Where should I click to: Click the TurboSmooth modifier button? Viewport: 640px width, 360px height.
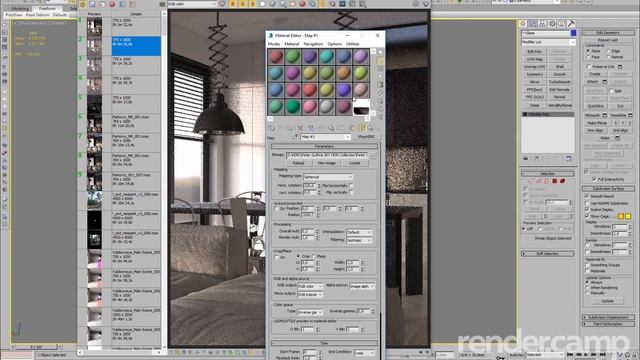(560, 82)
